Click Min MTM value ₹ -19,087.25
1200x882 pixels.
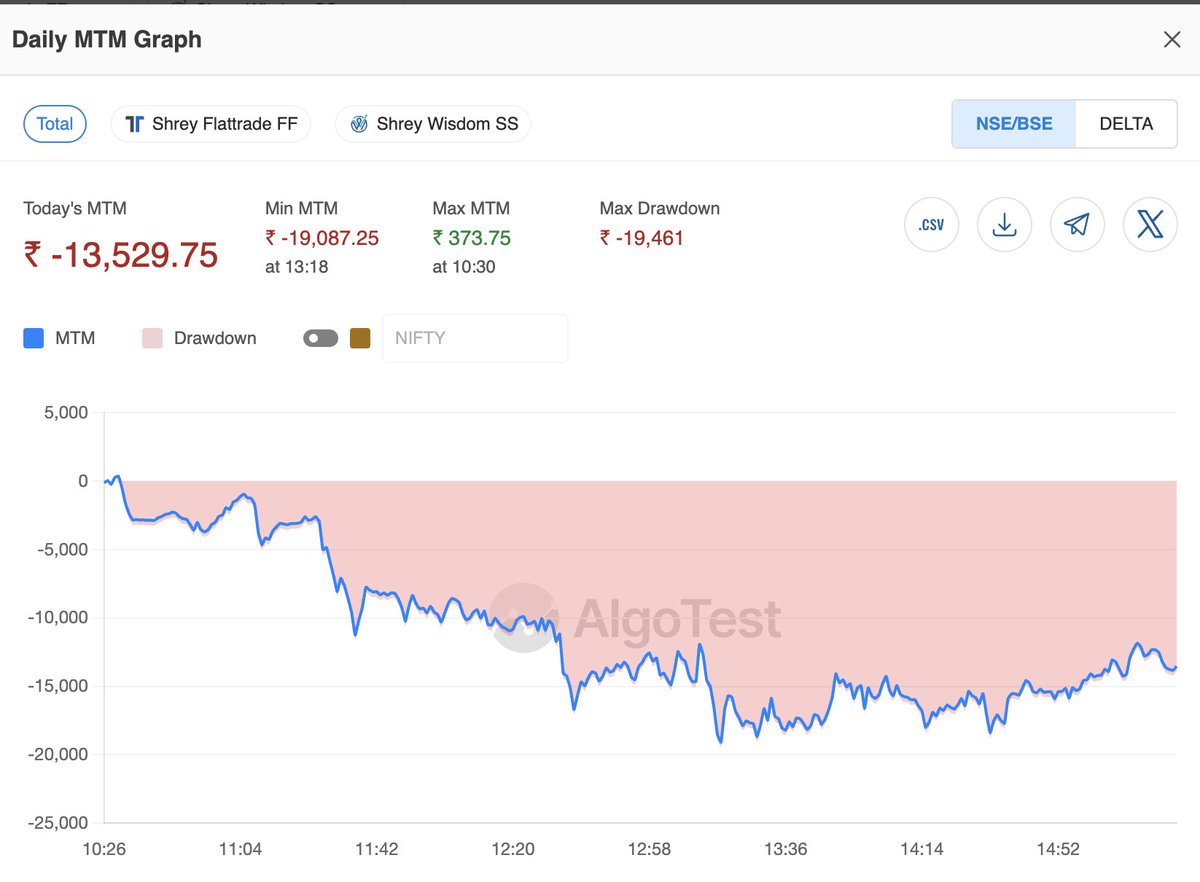point(322,238)
